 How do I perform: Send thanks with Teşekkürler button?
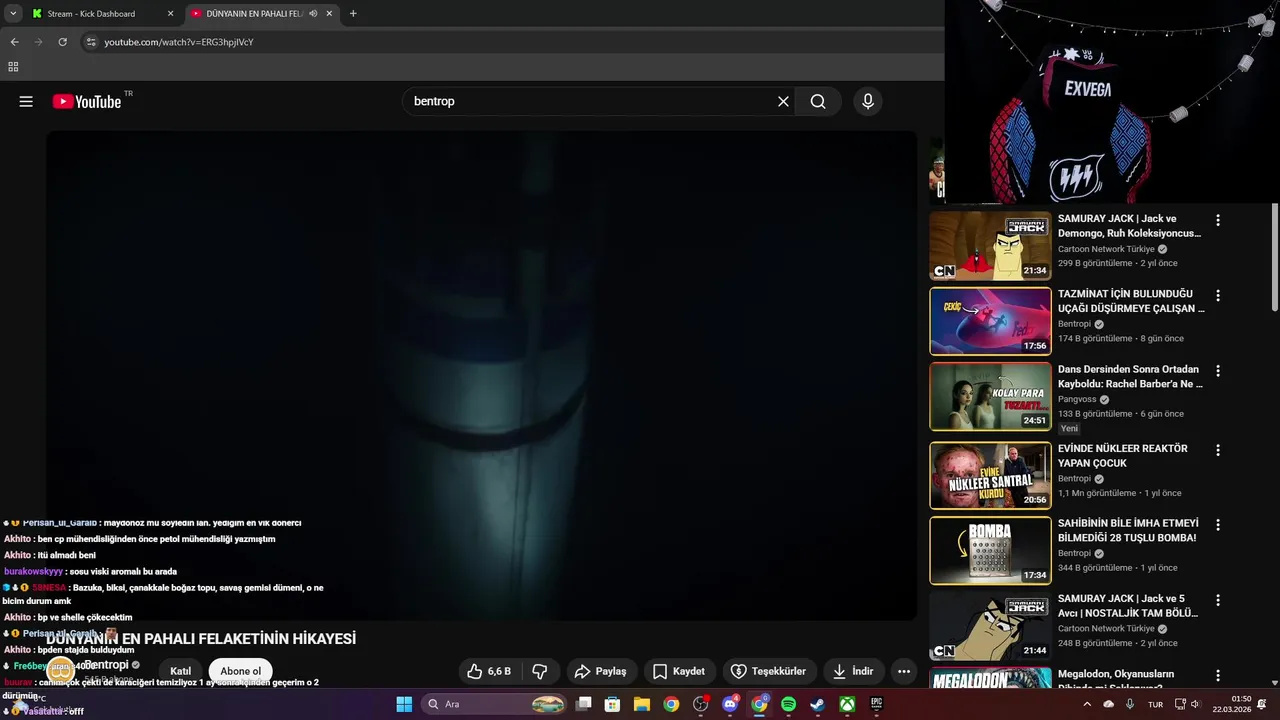tap(768, 671)
